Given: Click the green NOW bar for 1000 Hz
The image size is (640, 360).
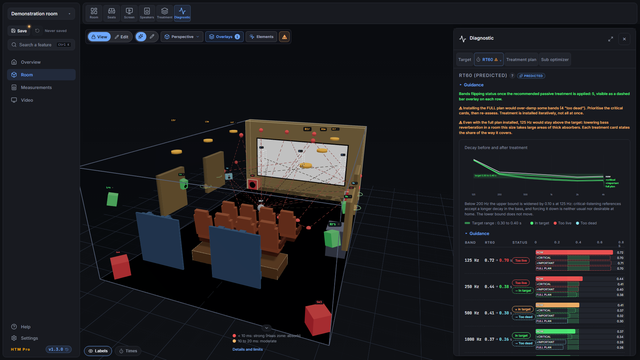Looking at the screenshot, I should tap(555, 331).
